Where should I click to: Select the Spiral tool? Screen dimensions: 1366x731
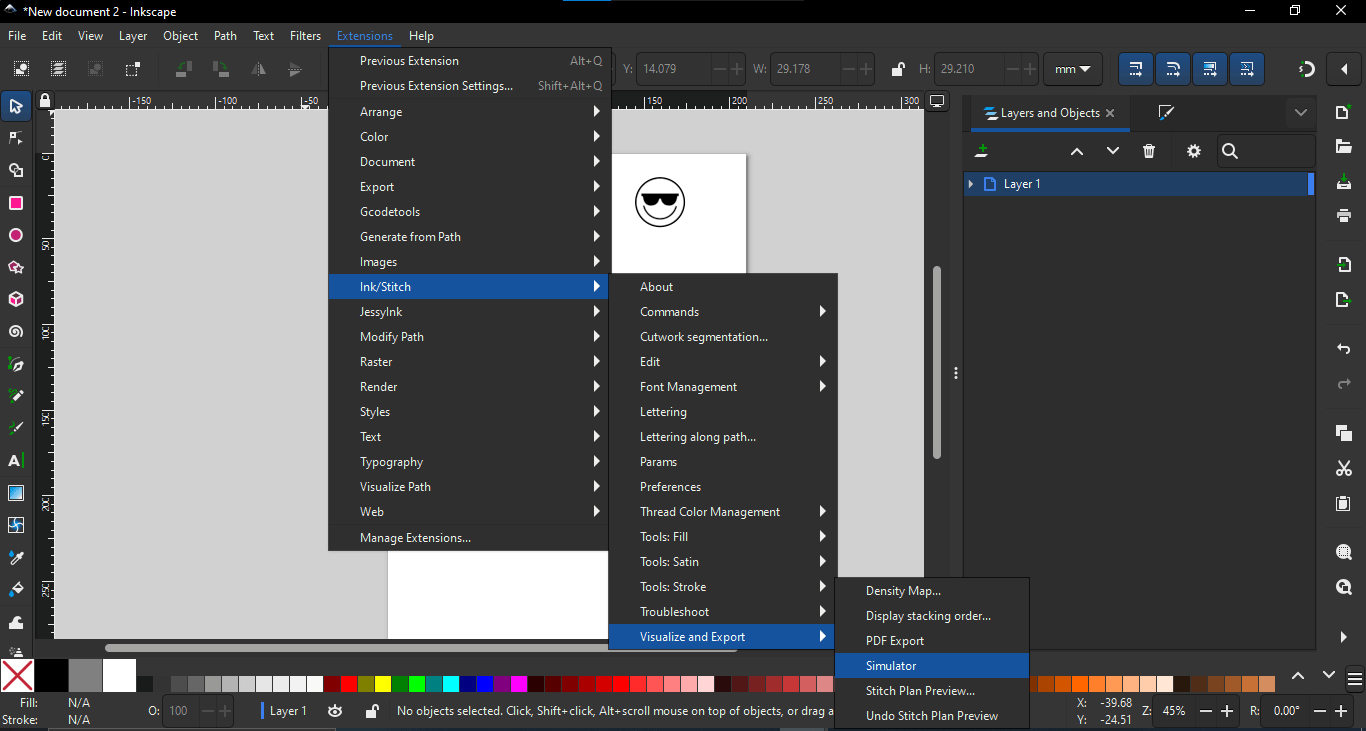[16, 332]
